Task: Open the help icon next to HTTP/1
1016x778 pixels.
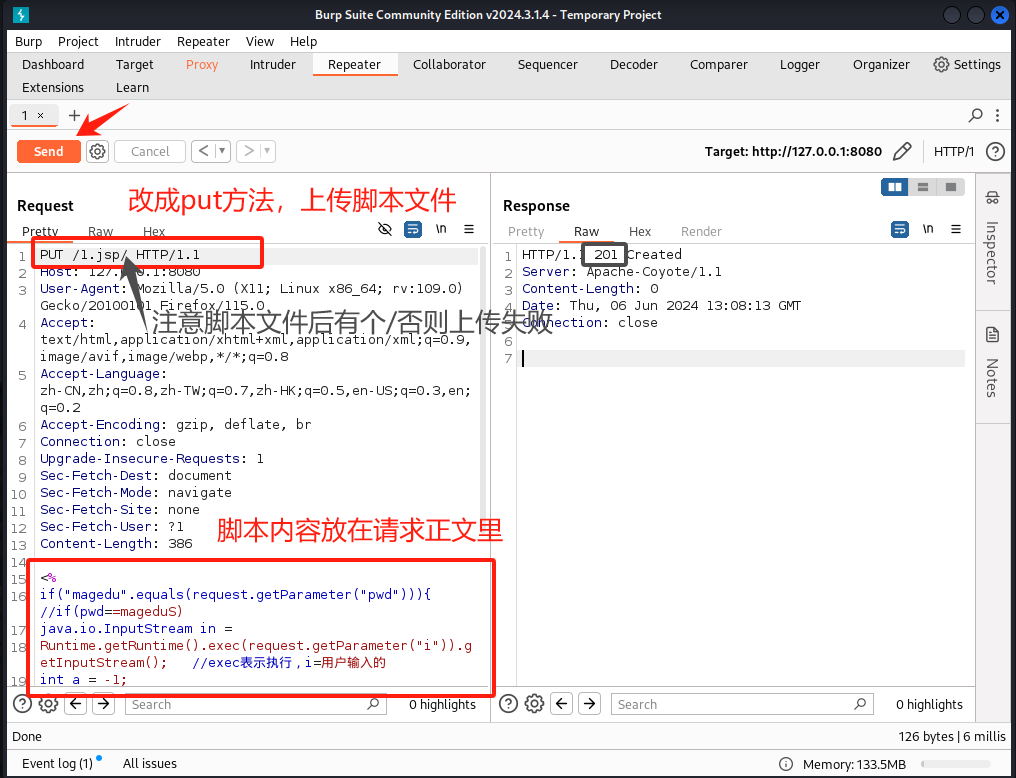Action: click(995, 152)
